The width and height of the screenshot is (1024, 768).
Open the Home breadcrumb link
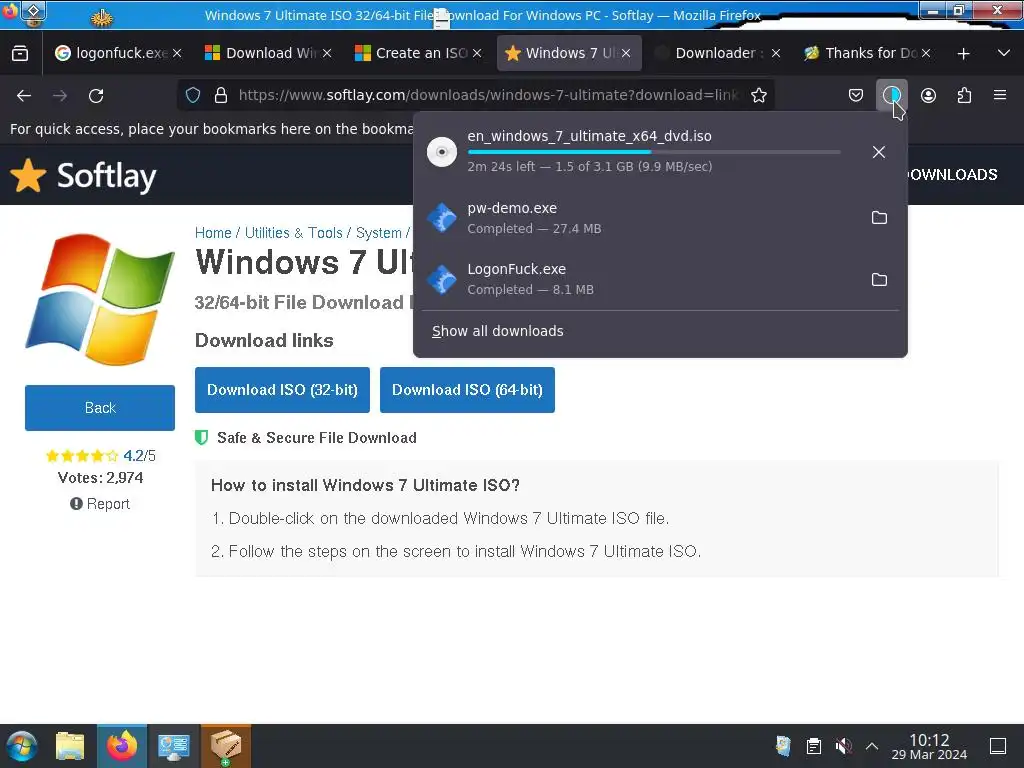(x=213, y=233)
